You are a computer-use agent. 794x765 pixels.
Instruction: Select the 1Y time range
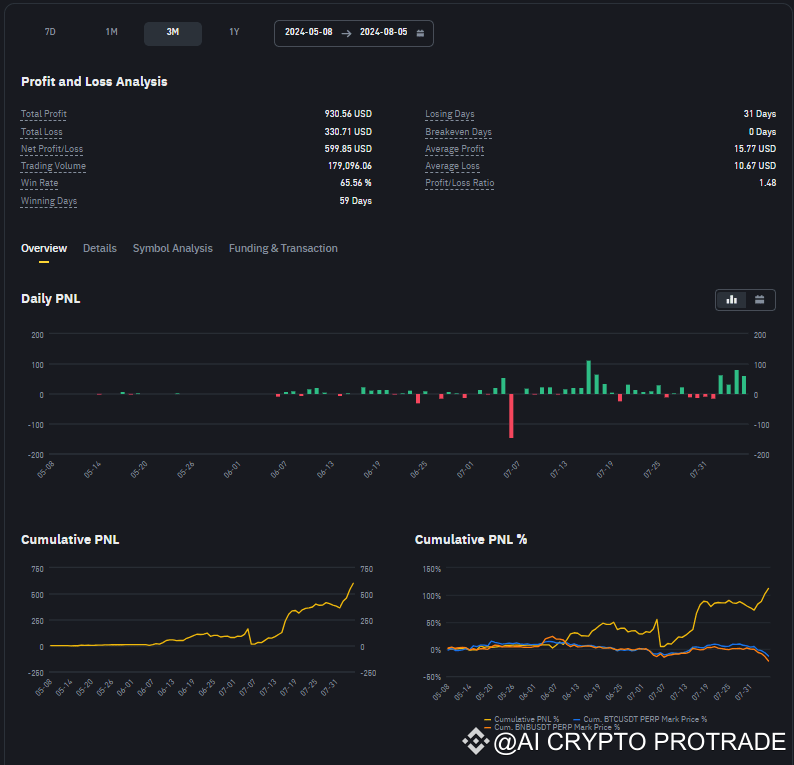coord(234,32)
